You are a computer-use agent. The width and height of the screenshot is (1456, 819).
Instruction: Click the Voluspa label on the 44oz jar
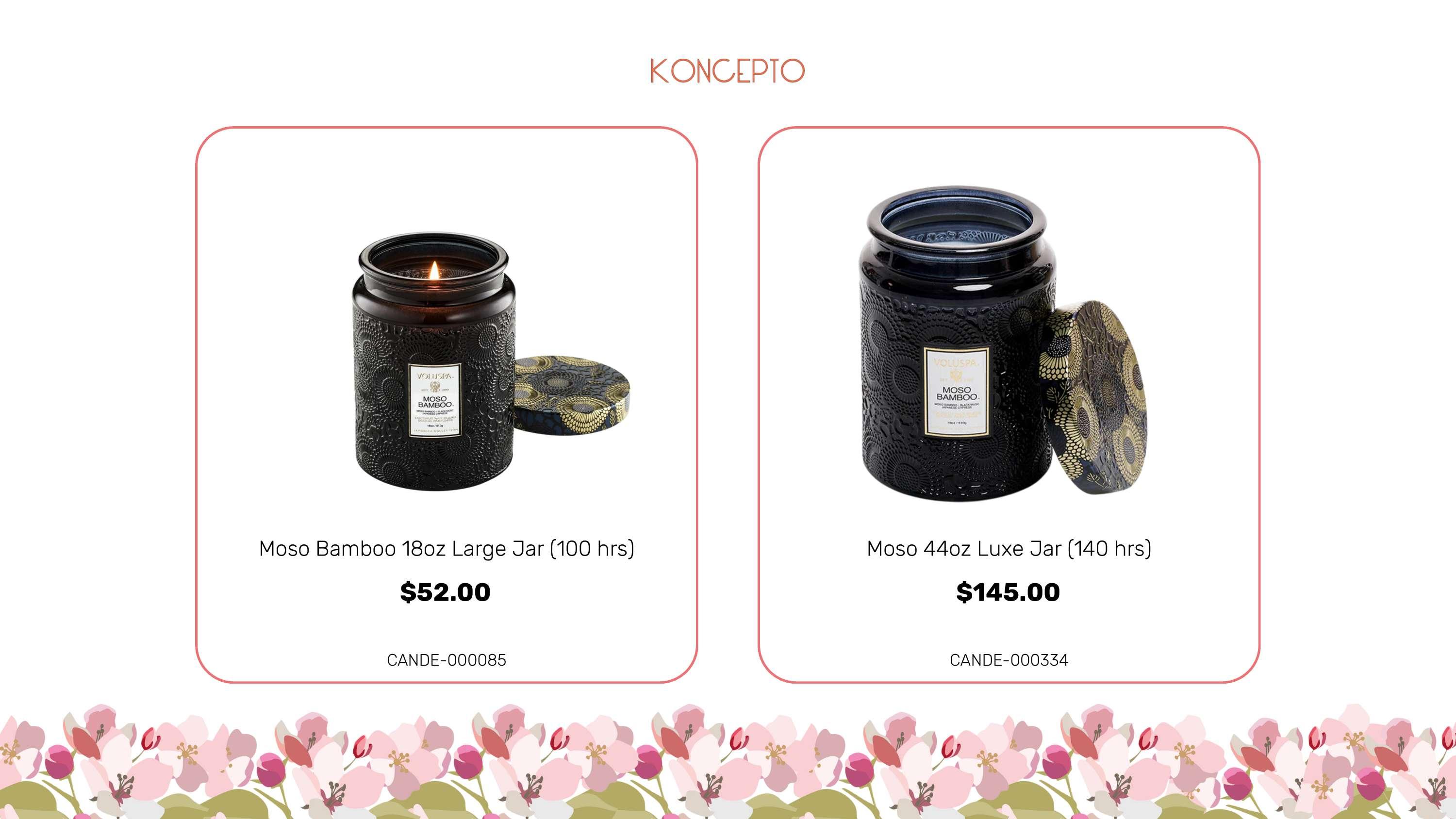click(x=956, y=392)
